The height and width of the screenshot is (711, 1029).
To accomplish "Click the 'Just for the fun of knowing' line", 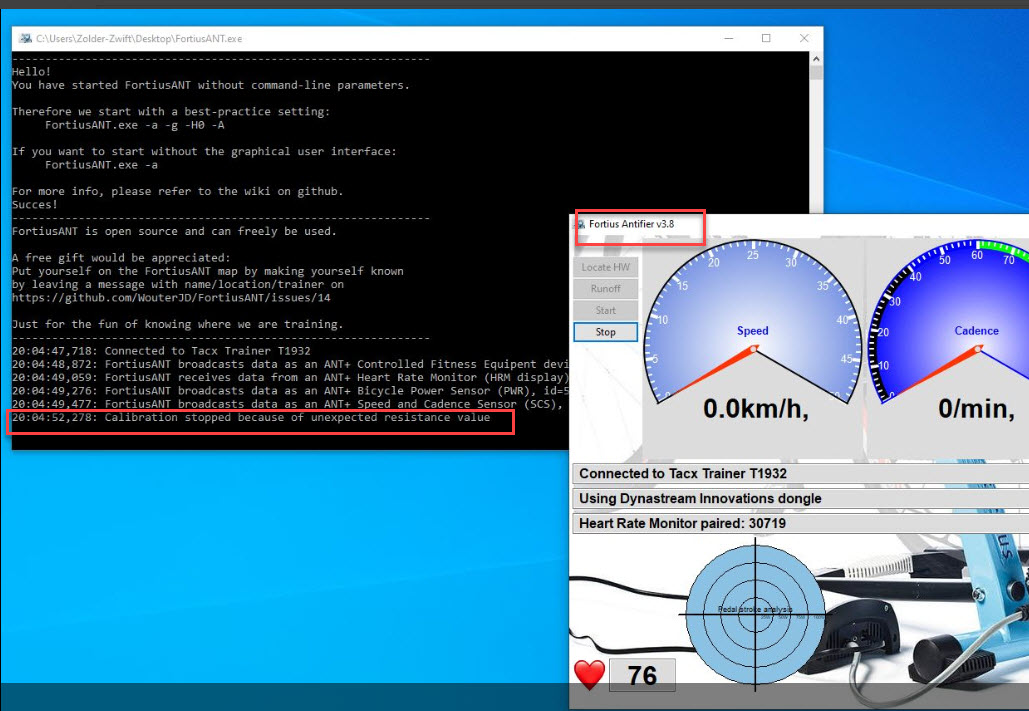I will pyautogui.click(x=177, y=324).
